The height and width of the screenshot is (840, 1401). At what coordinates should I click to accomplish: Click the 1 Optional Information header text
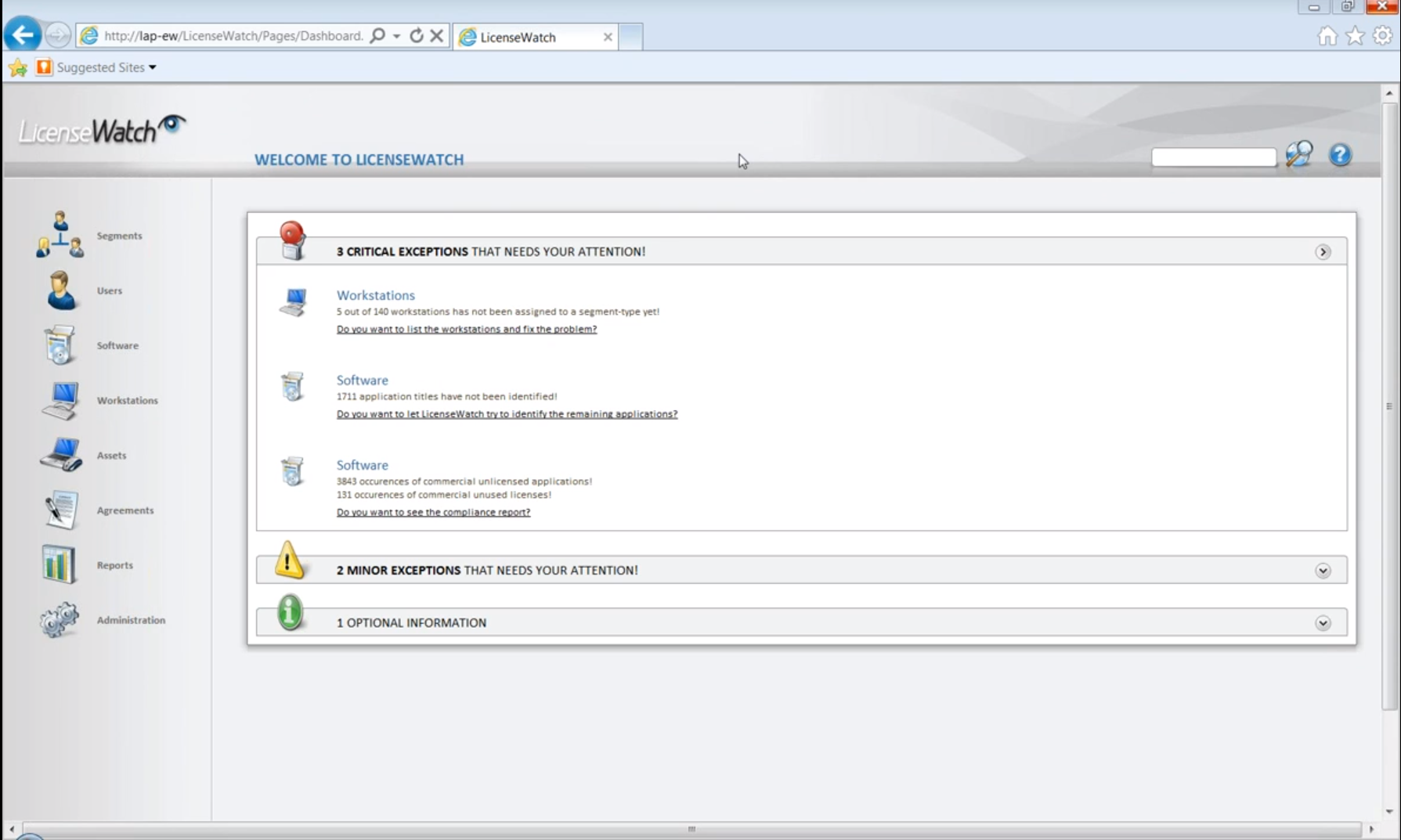pyautogui.click(x=411, y=622)
